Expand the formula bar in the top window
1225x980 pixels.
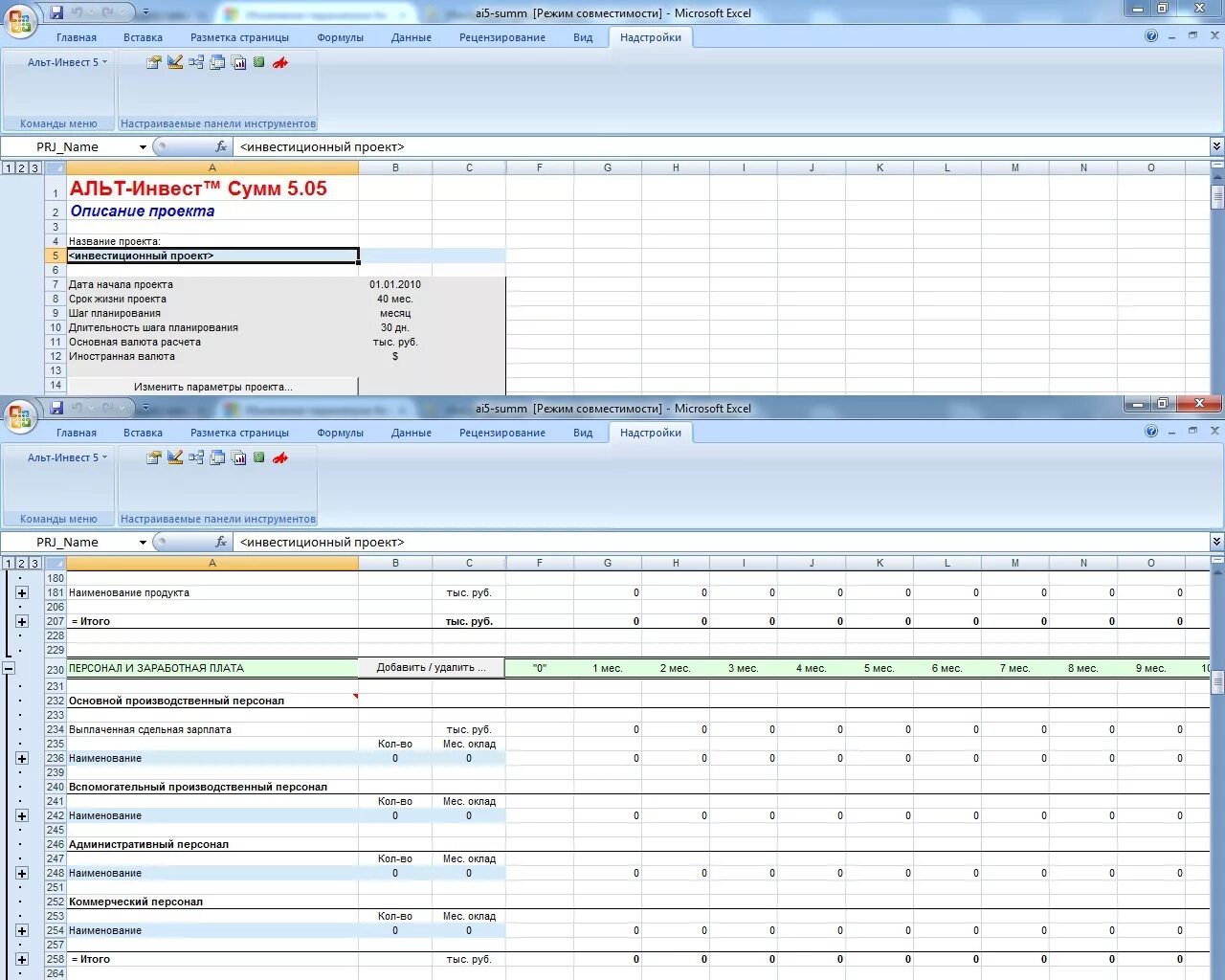tap(1216, 146)
